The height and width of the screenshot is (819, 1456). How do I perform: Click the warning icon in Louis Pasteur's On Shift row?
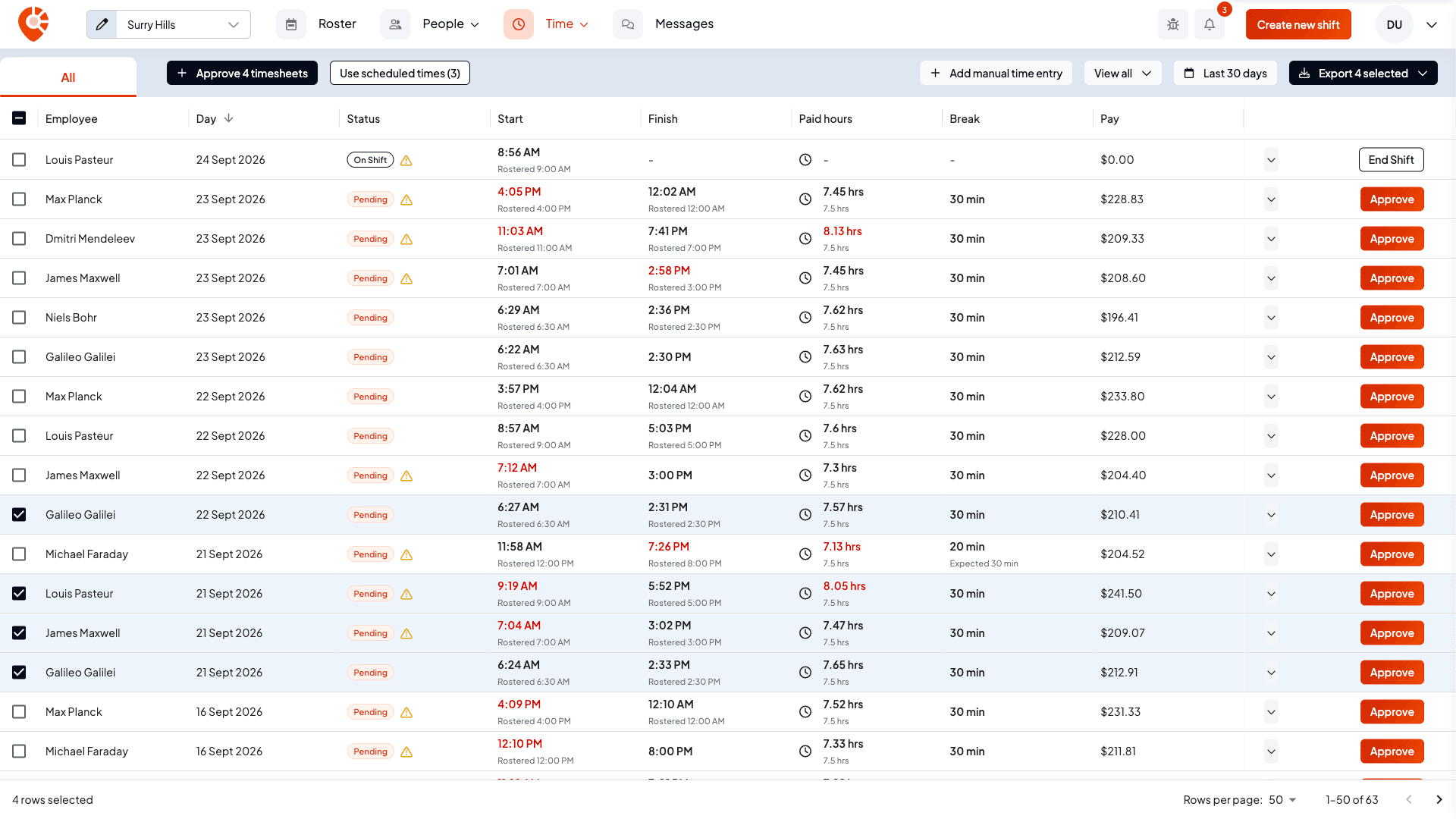pyautogui.click(x=406, y=160)
